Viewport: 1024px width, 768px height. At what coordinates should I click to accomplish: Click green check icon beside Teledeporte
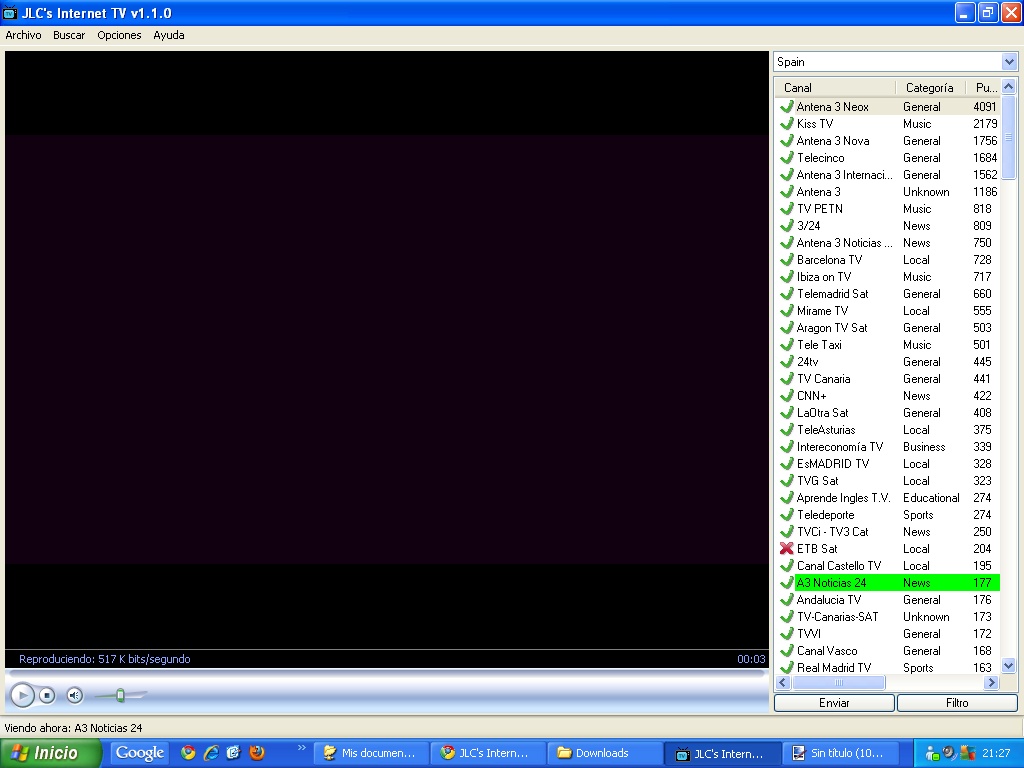point(786,515)
